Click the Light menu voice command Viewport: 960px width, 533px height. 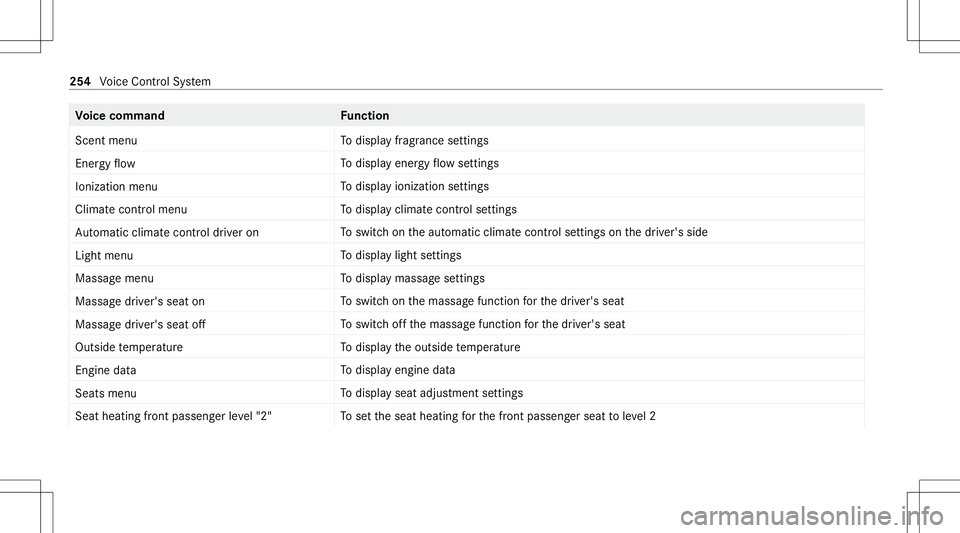[x=103, y=255]
